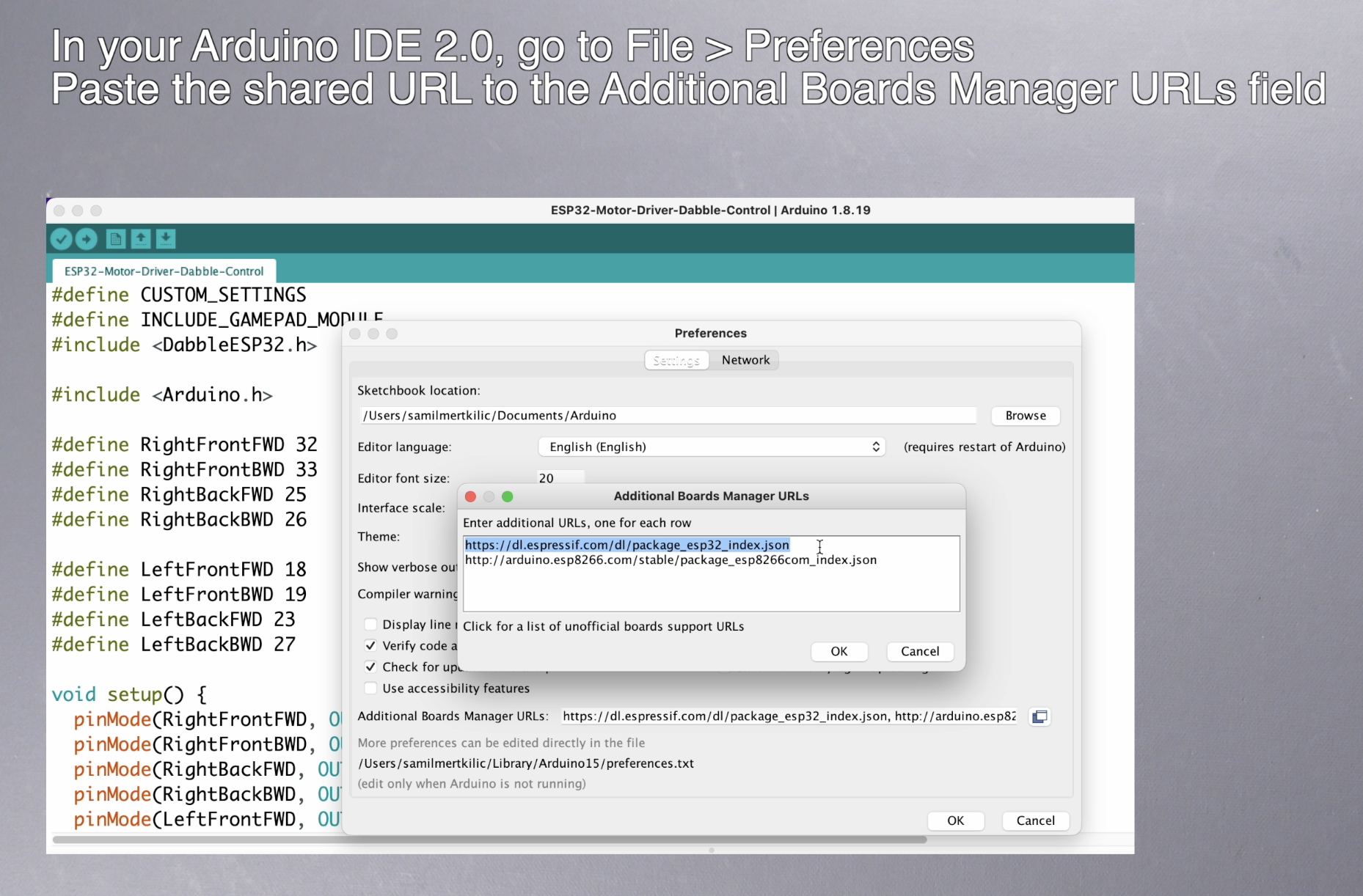Click the '#define LeftBackBWD 27' line

[173, 644]
